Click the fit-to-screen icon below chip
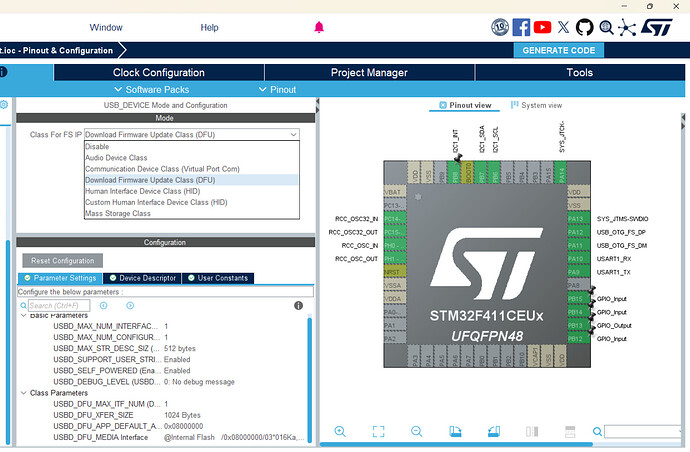The height and width of the screenshot is (452, 690). [378, 431]
